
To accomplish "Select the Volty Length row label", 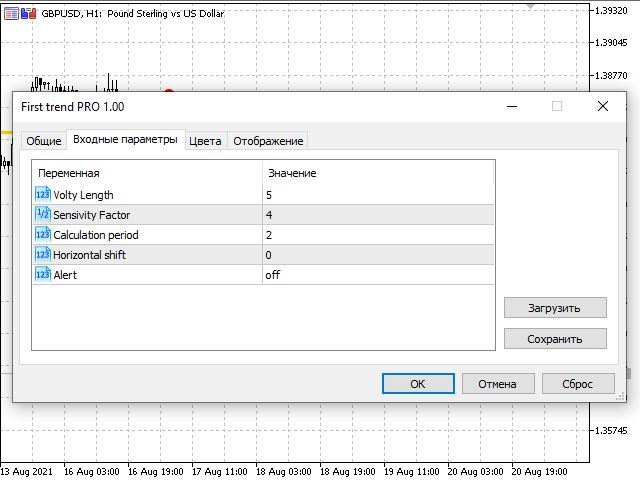I will click(83, 195).
